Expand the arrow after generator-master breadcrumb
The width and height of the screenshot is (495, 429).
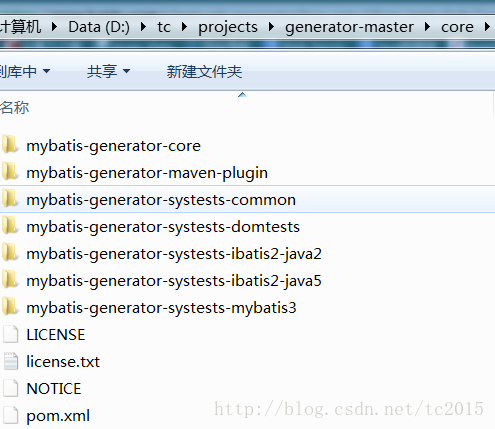[x=427, y=27]
